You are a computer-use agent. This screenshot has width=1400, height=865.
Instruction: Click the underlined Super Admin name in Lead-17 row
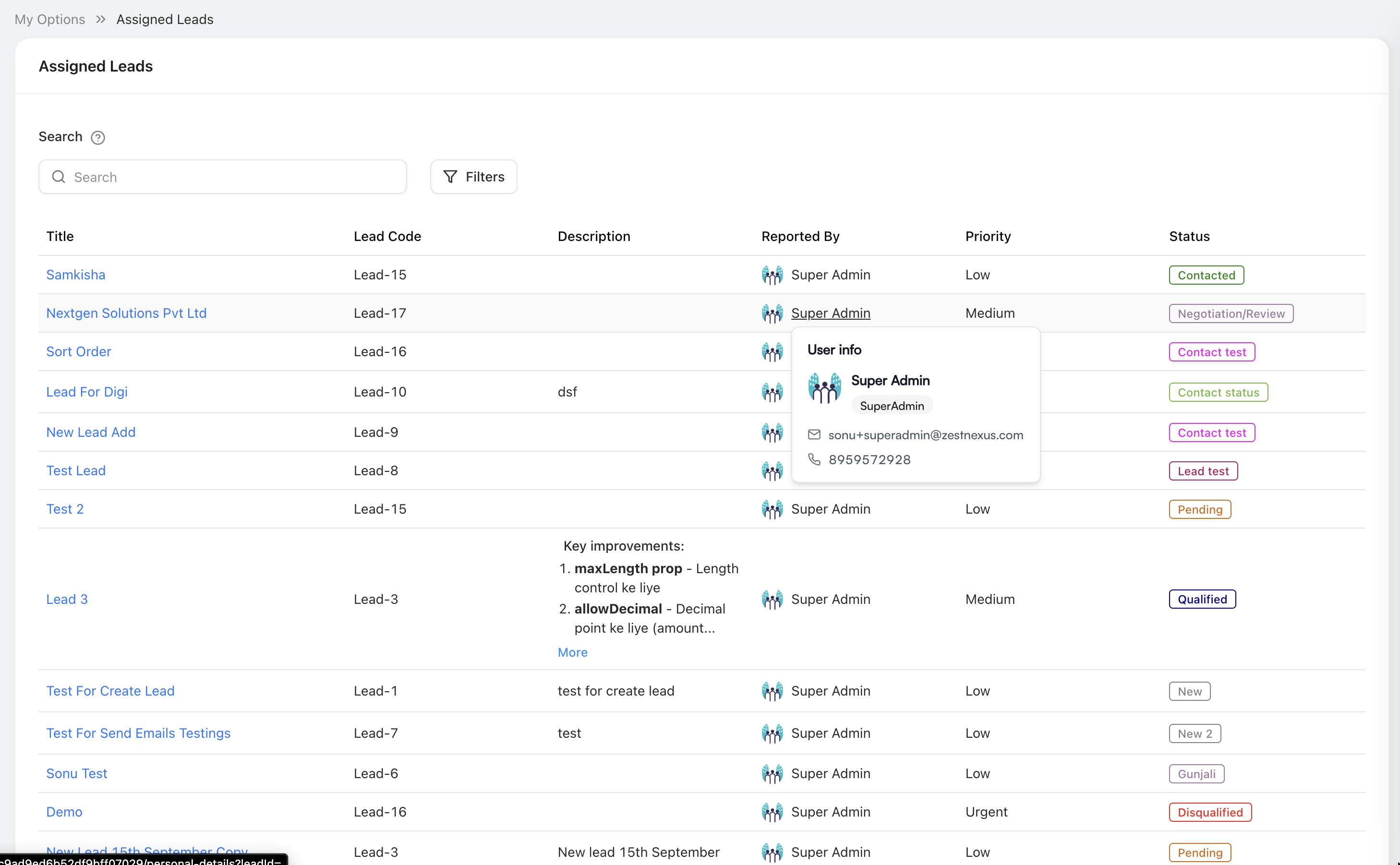click(831, 313)
